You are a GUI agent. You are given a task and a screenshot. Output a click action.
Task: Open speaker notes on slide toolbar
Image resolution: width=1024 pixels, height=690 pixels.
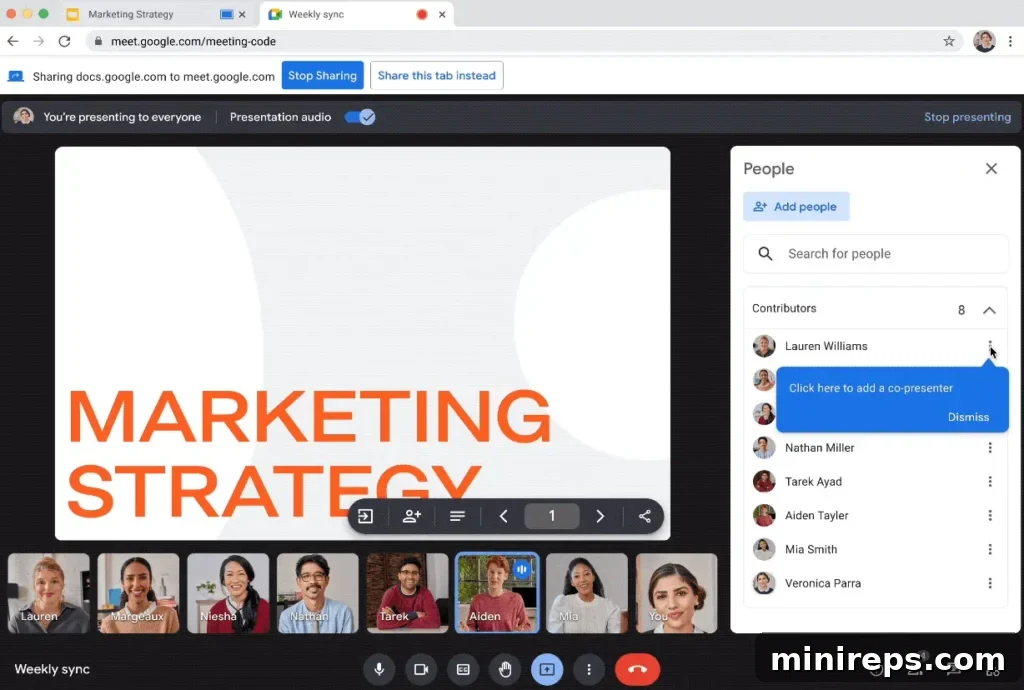[457, 516]
